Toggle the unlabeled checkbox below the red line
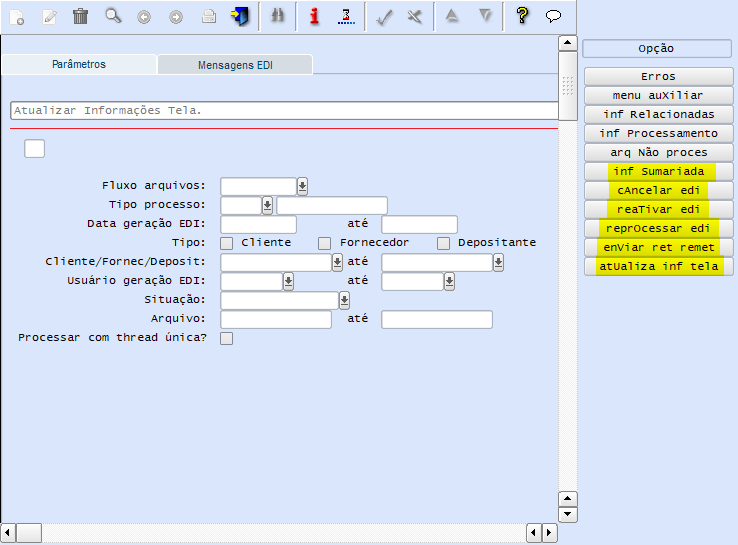738x545 pixels. (x=34, y=149)
